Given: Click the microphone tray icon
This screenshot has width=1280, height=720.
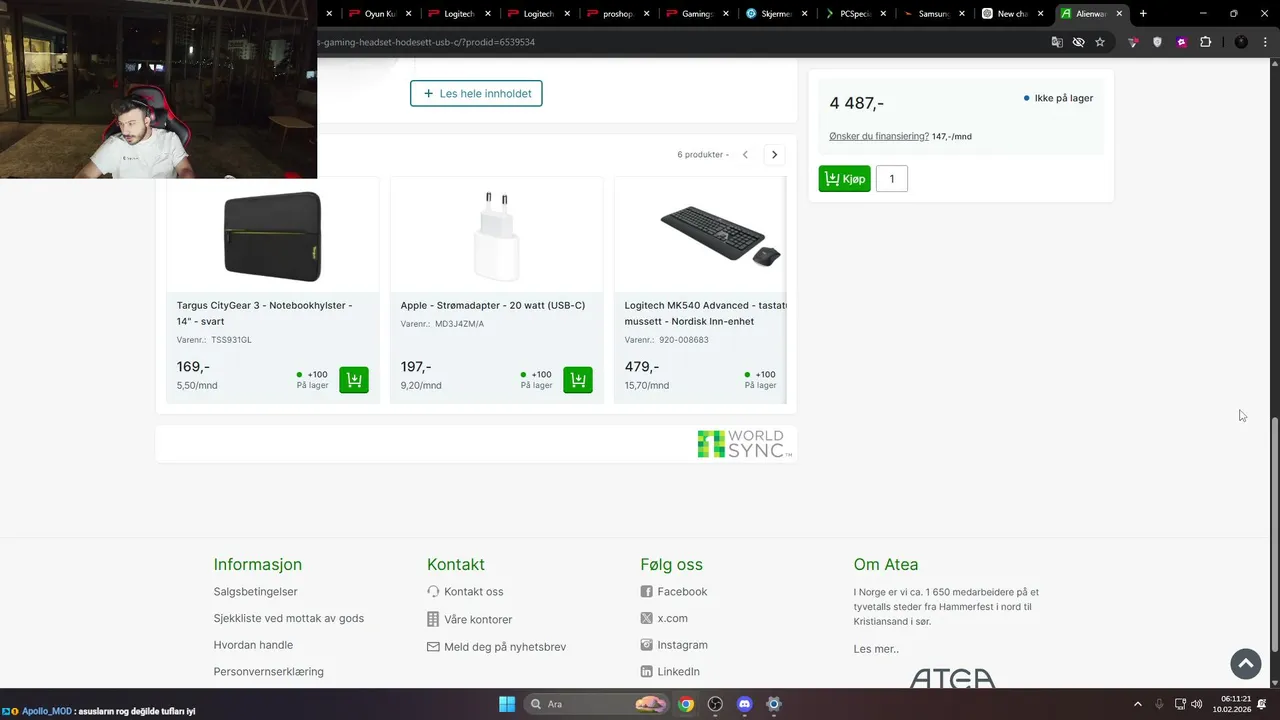Looking at the screenshot, I should click(1159, 704).
